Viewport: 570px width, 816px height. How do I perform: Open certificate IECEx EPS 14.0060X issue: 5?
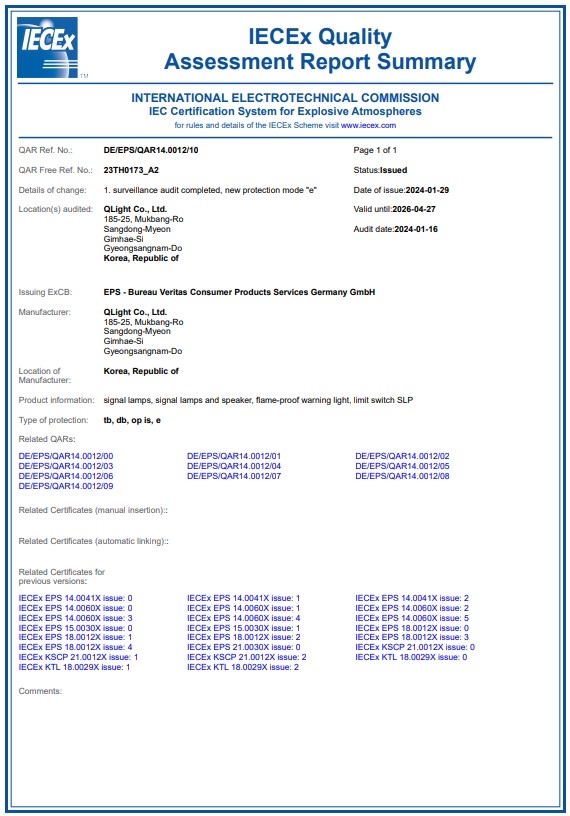point(412,618)
